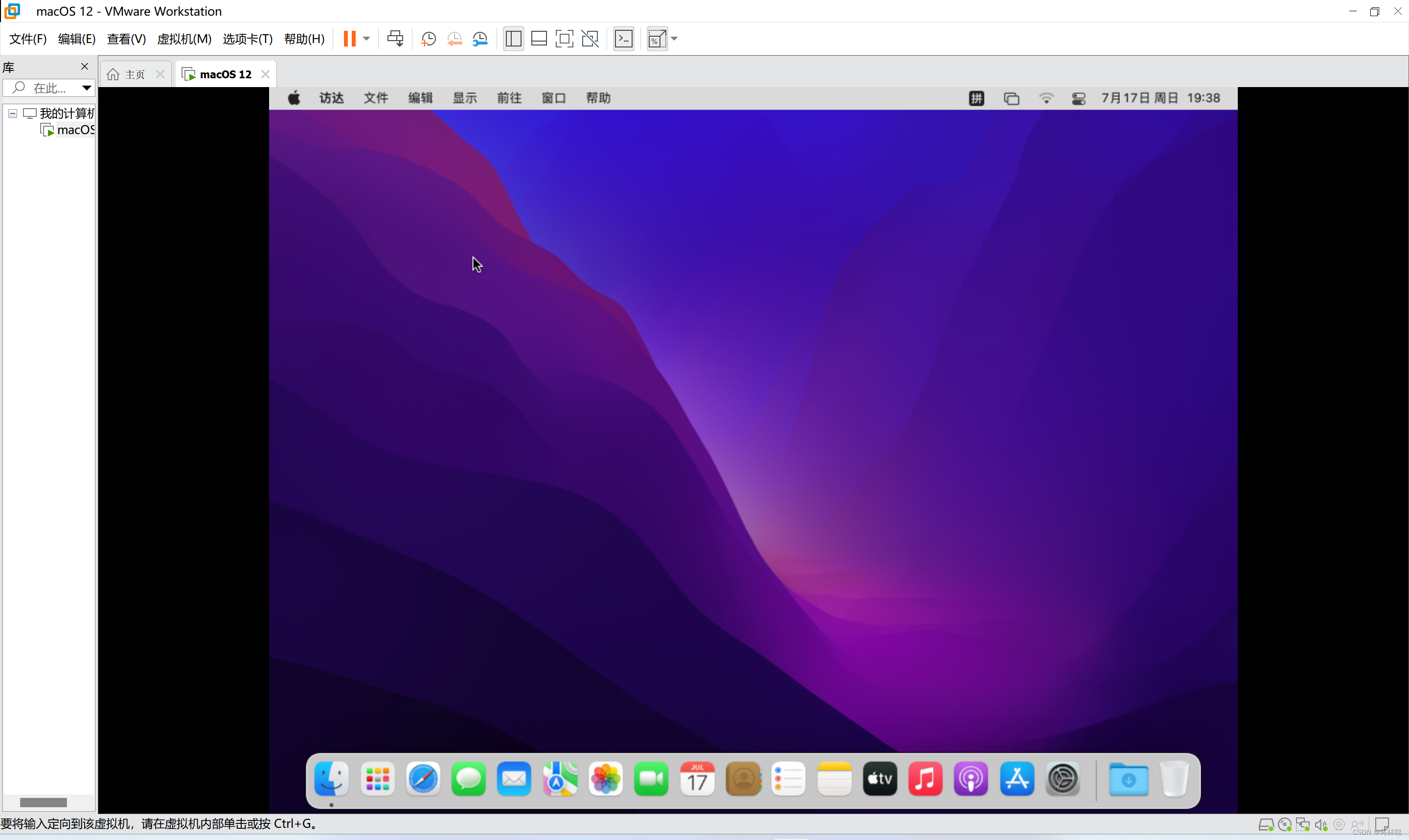Viewport: 1409px width, 840px height.
Task: Open Safari in the macOS dock
Action: click(423, 779)
